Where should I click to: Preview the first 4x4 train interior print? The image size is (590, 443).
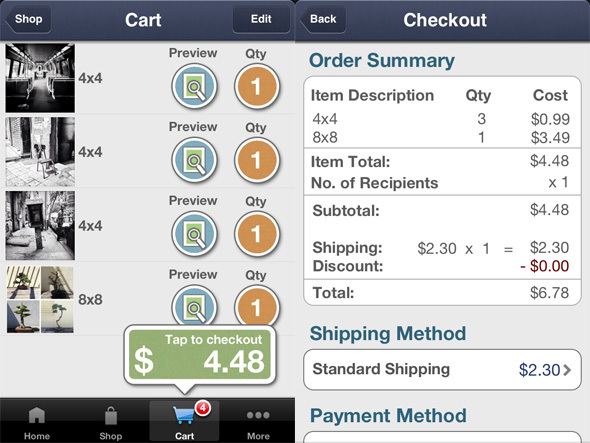click(x=194, y=86)
